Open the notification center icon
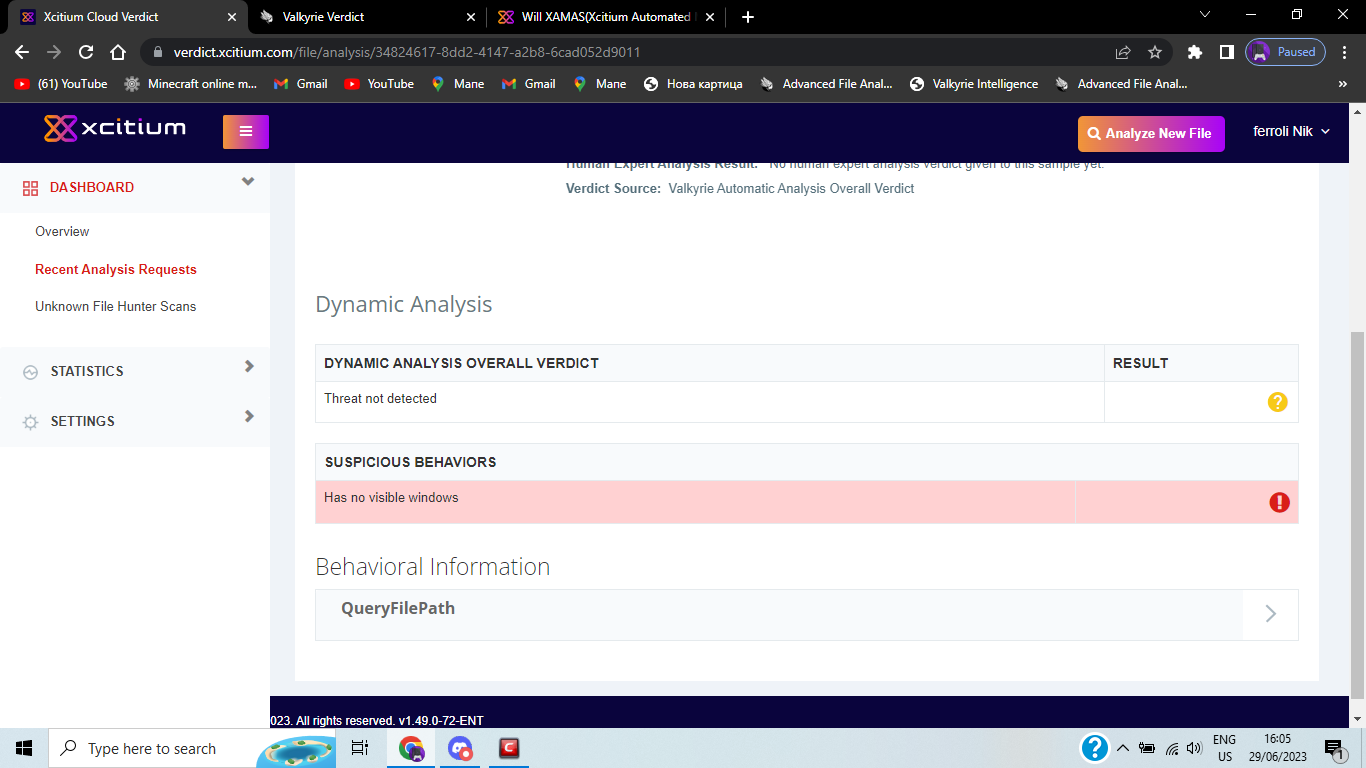Image resolution: width=1366 pixels, height=768 pixels. coord(1334,748)
